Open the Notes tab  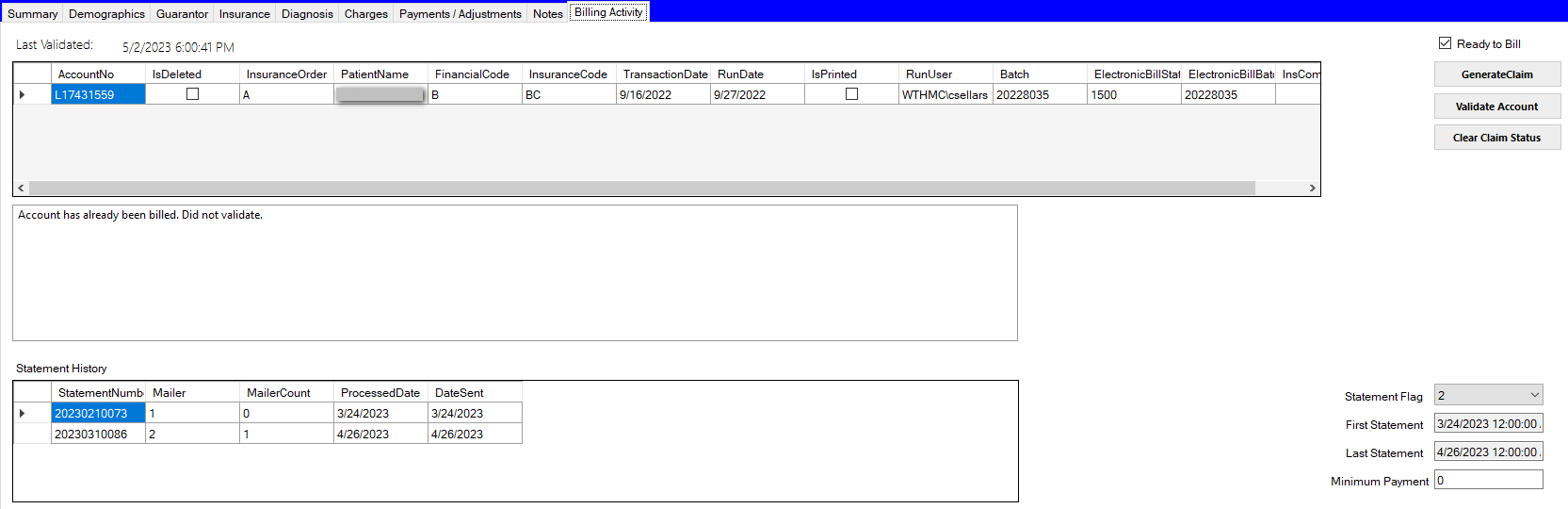pyautogui.click(x=547, y=13)
